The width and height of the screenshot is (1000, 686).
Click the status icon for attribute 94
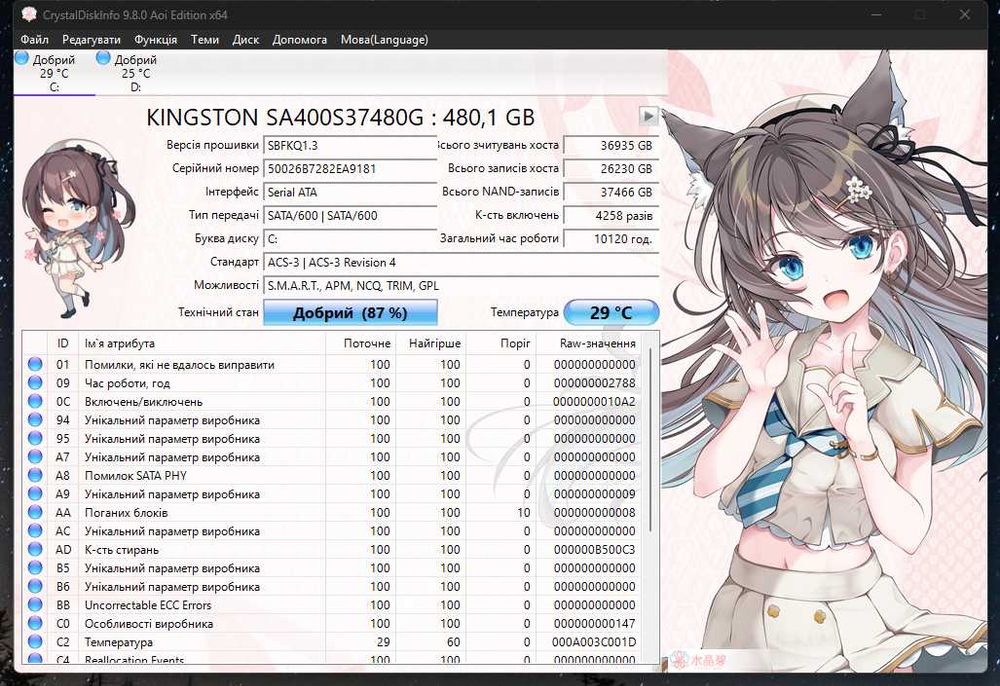tap(35, 420)
